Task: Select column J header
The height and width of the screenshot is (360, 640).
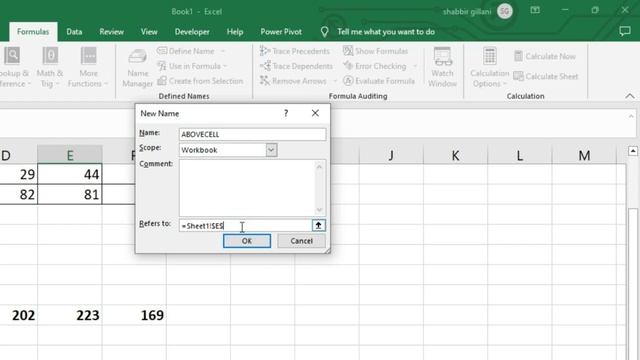Action: (391, 155)
